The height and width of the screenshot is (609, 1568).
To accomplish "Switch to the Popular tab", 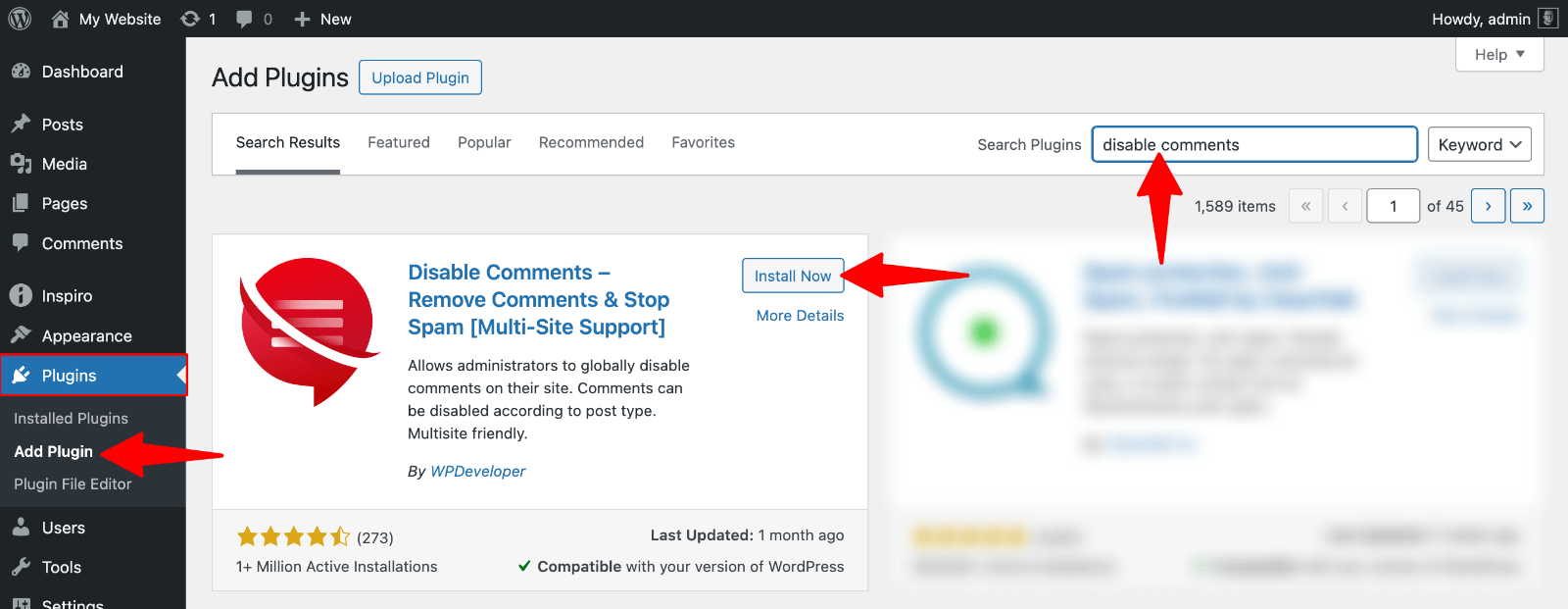I will pos(484,142).
